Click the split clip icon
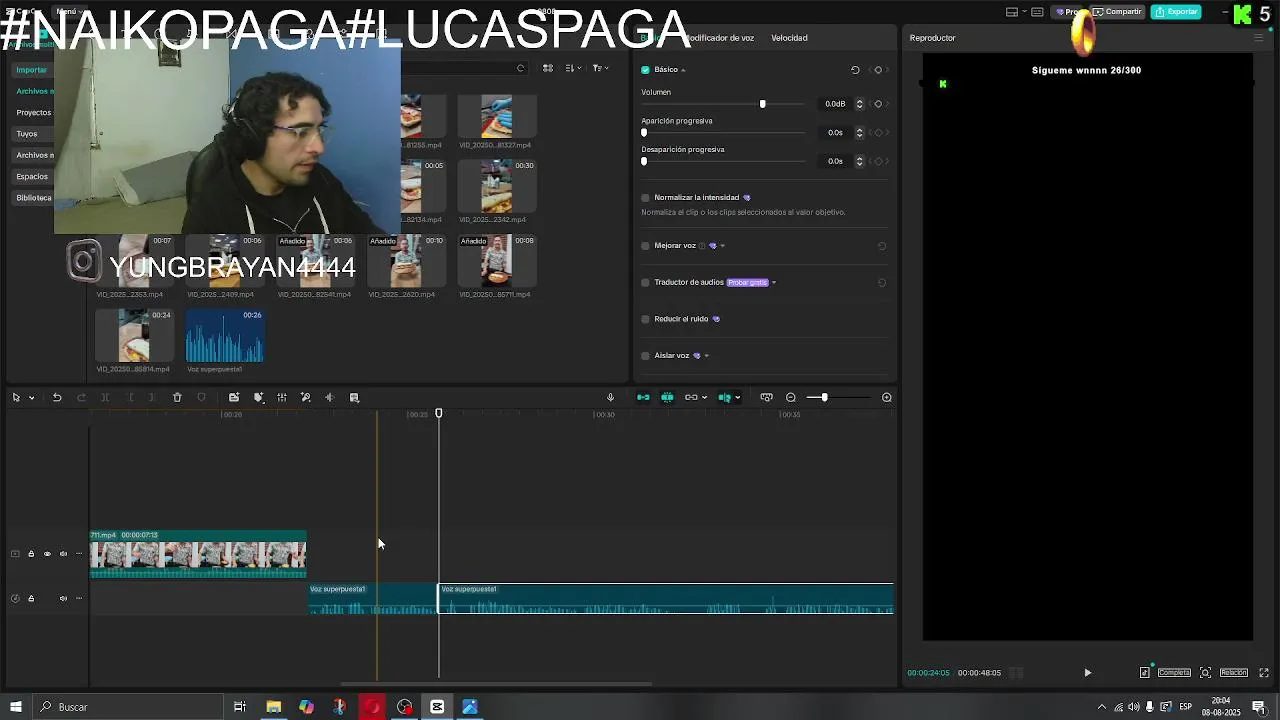 click(x=105, y=398)
